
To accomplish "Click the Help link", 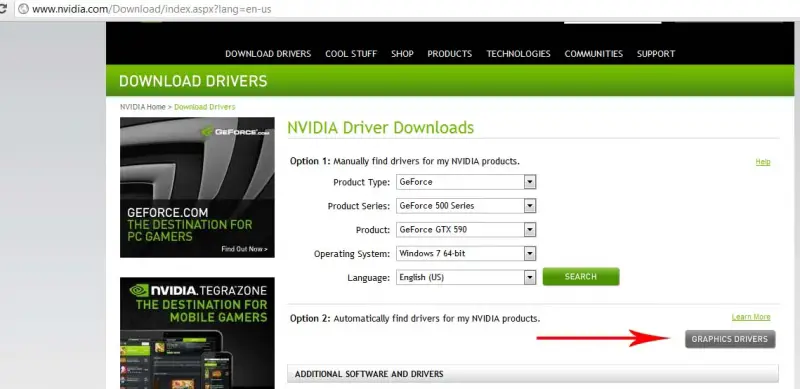I will 763,162.
